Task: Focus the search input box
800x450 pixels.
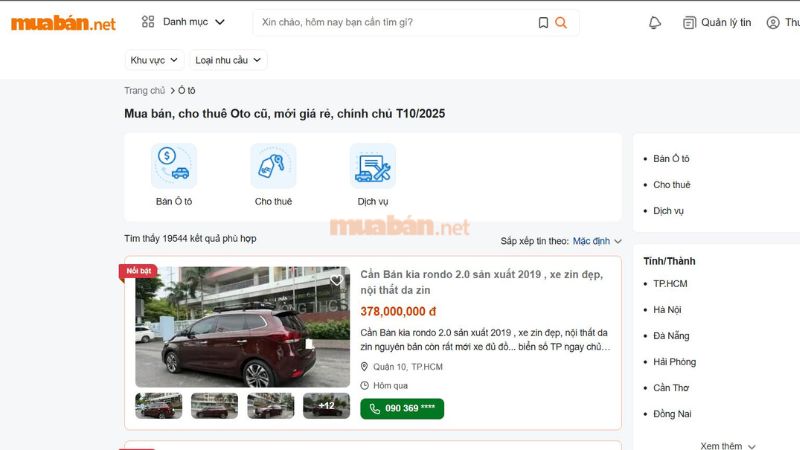Action: pos(395,22)
